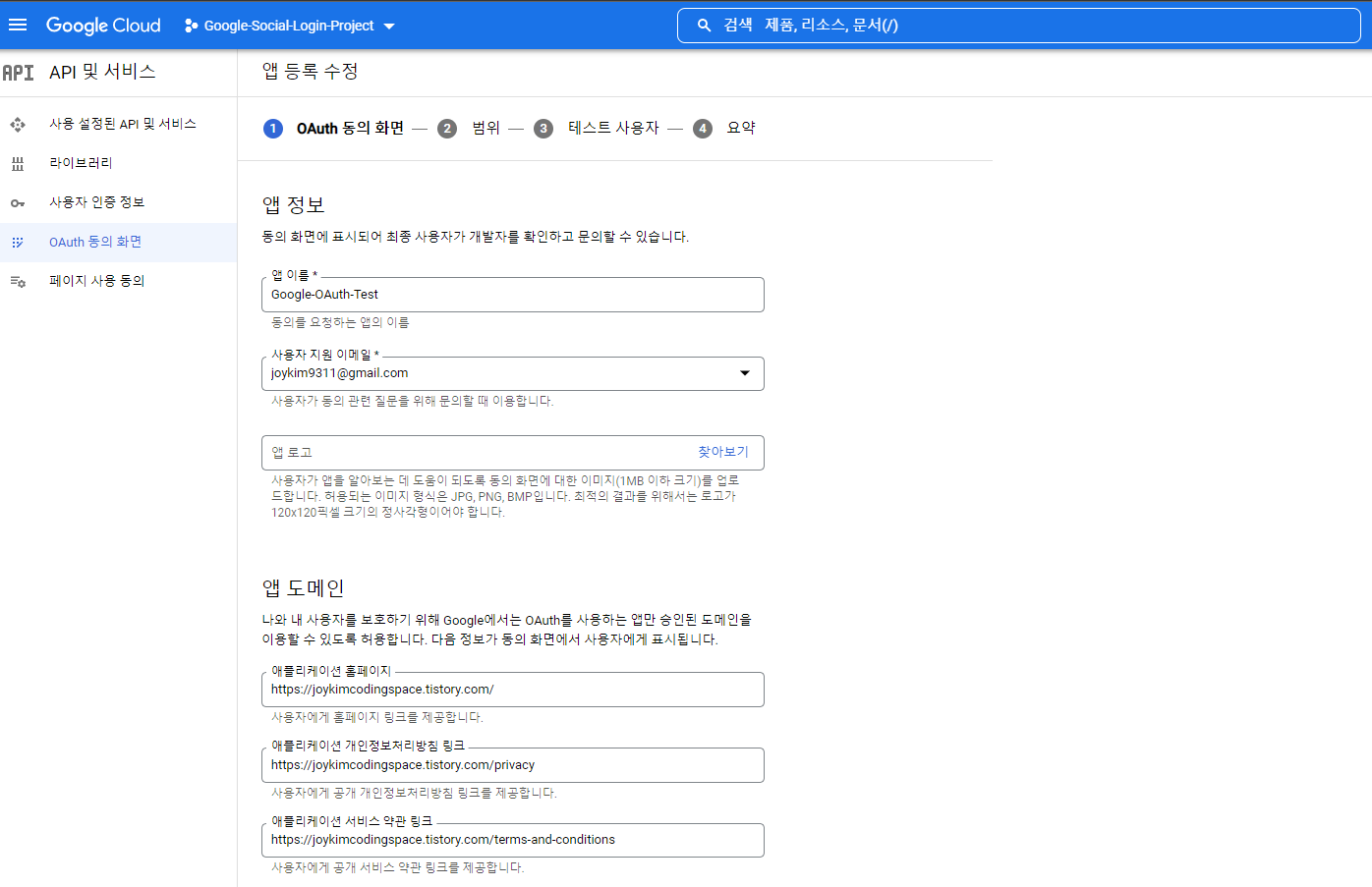Image resolution: width=1372 pixels, height=887 pixels.
Task: Click the library sidebar icon
Action: pos(18,163)
